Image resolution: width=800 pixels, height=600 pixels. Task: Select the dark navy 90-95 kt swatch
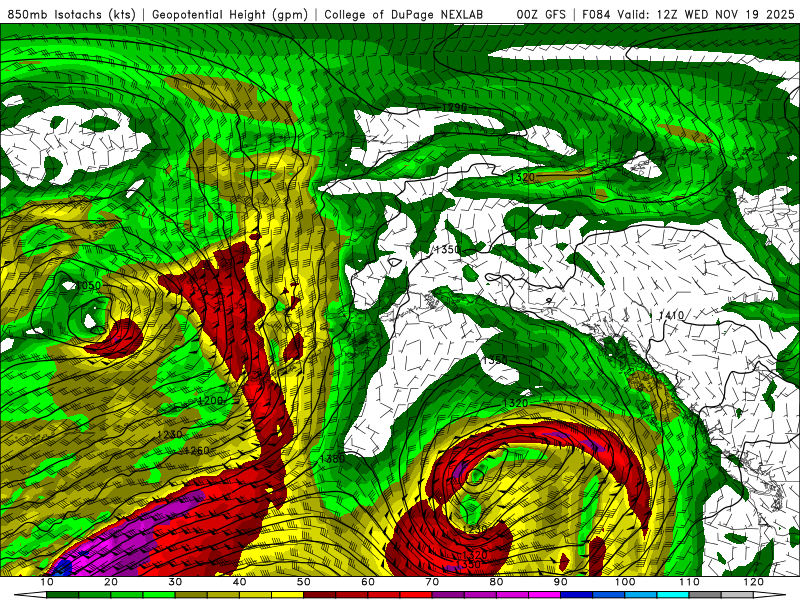coord(577,595)
